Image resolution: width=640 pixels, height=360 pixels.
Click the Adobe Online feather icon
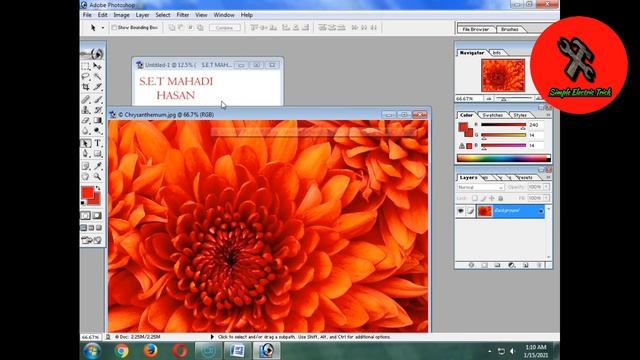[93, 53]
